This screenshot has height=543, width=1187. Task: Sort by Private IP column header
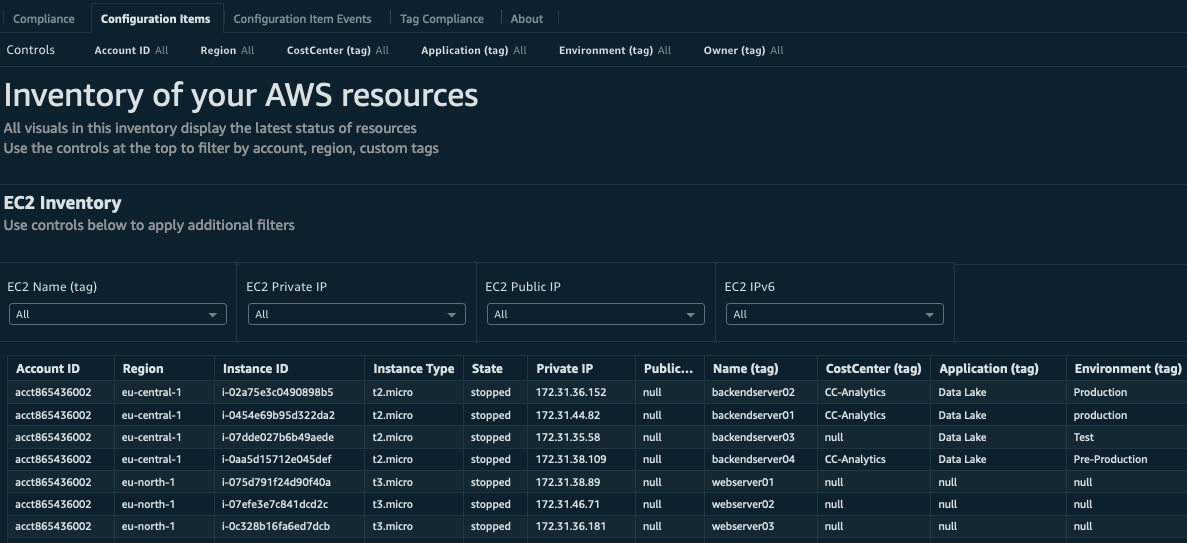[564, 369]
